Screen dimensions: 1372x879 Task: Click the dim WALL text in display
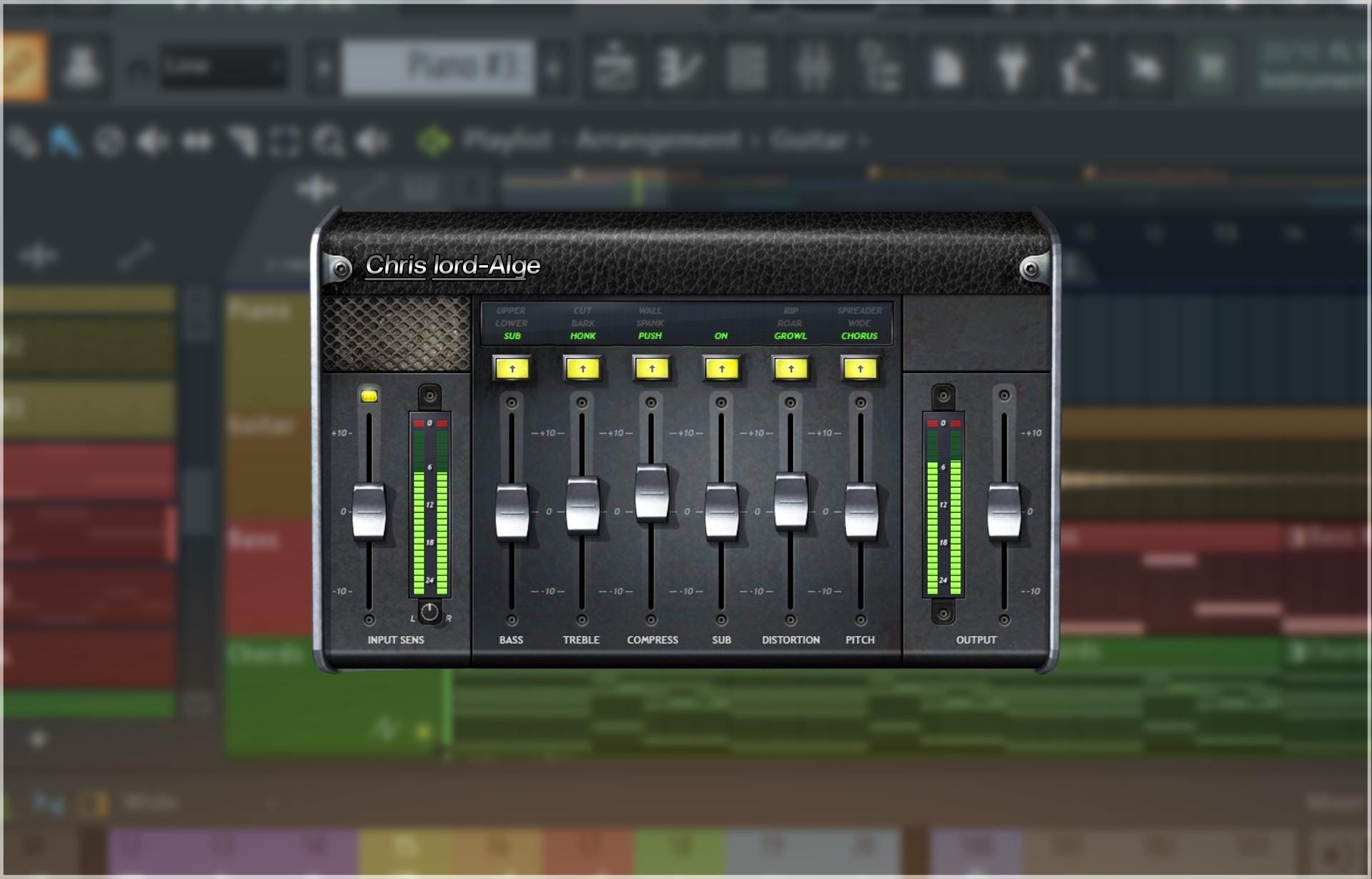[x=650, y=311]
